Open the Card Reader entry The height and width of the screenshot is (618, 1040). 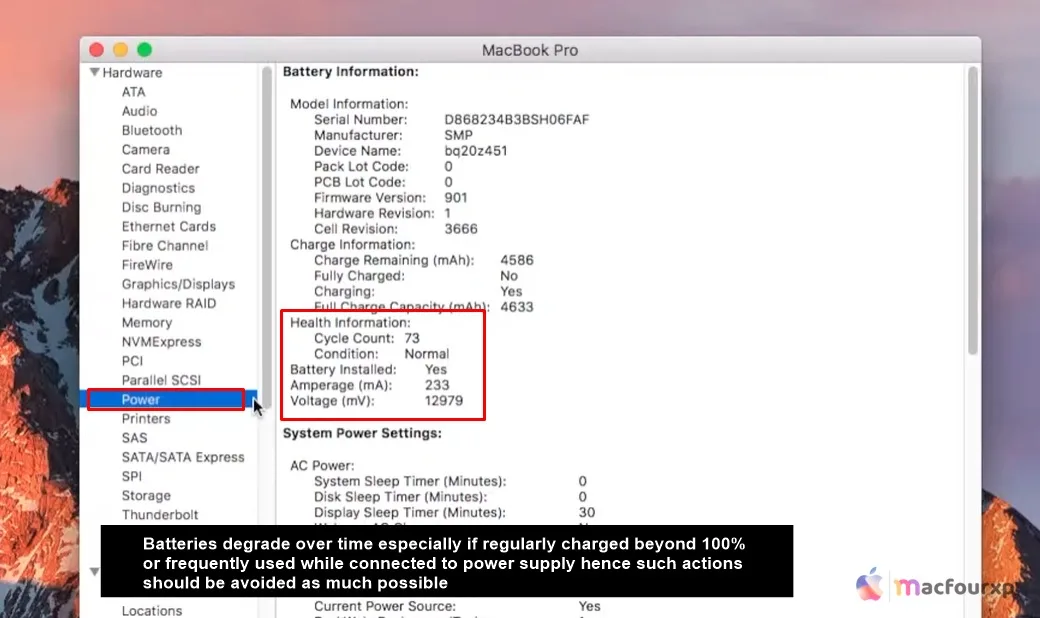point(161,169)
